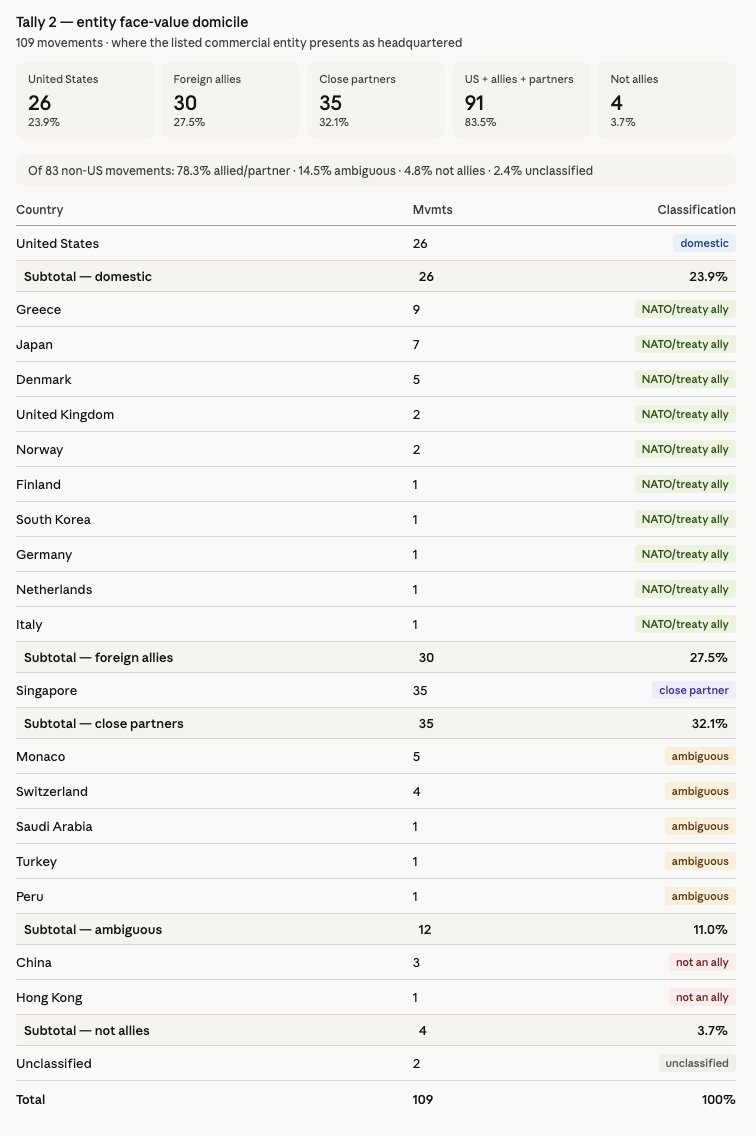Select the Foreign allies summary card
The image size is (756, 1136).
click(230, 100)
